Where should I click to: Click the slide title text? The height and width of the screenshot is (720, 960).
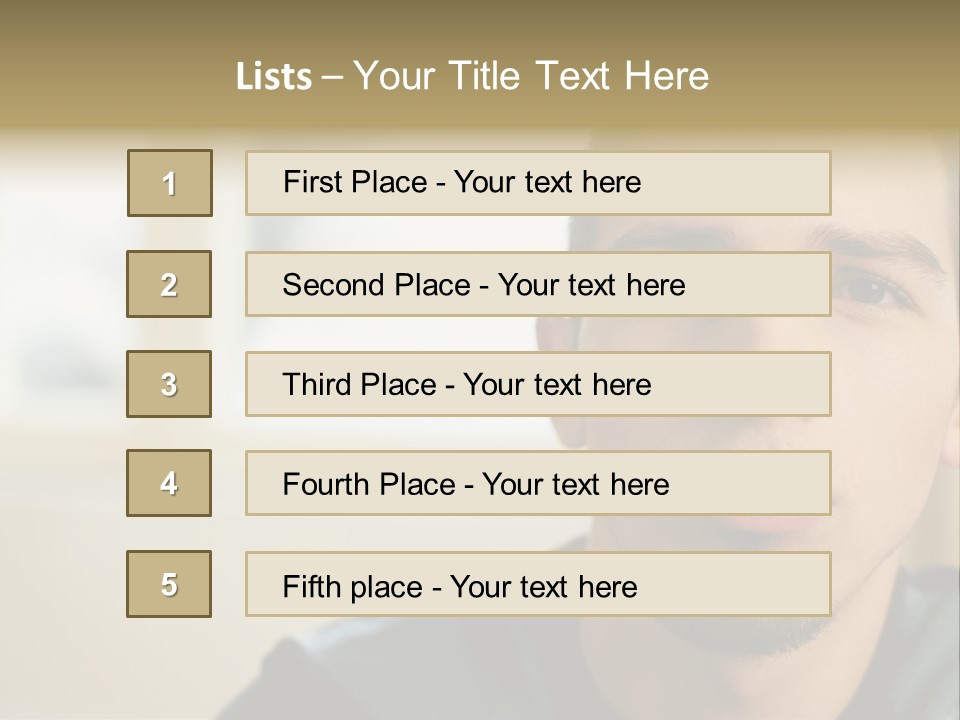(472, 76)
